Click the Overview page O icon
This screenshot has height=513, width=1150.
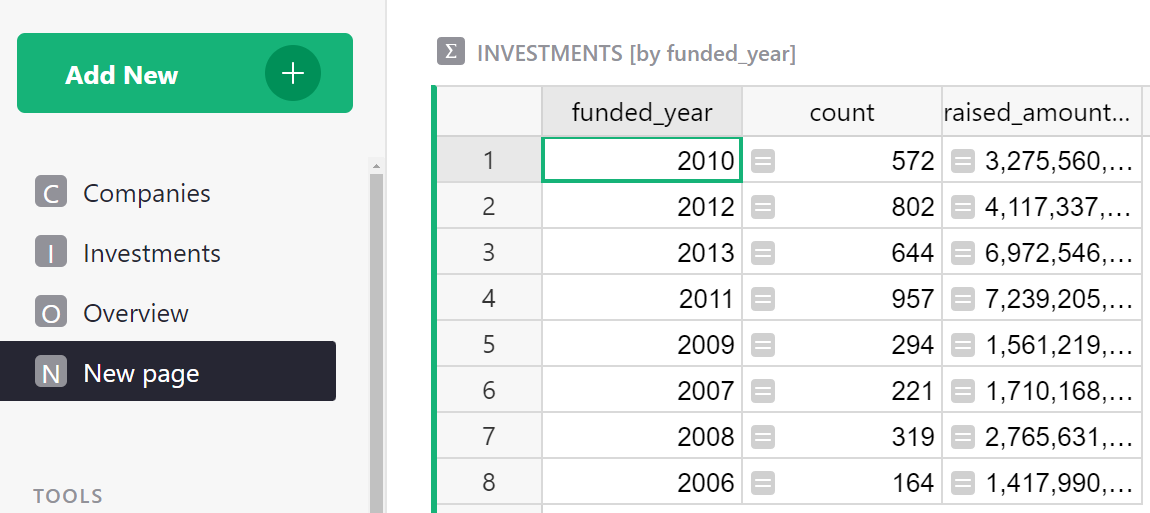51,313
